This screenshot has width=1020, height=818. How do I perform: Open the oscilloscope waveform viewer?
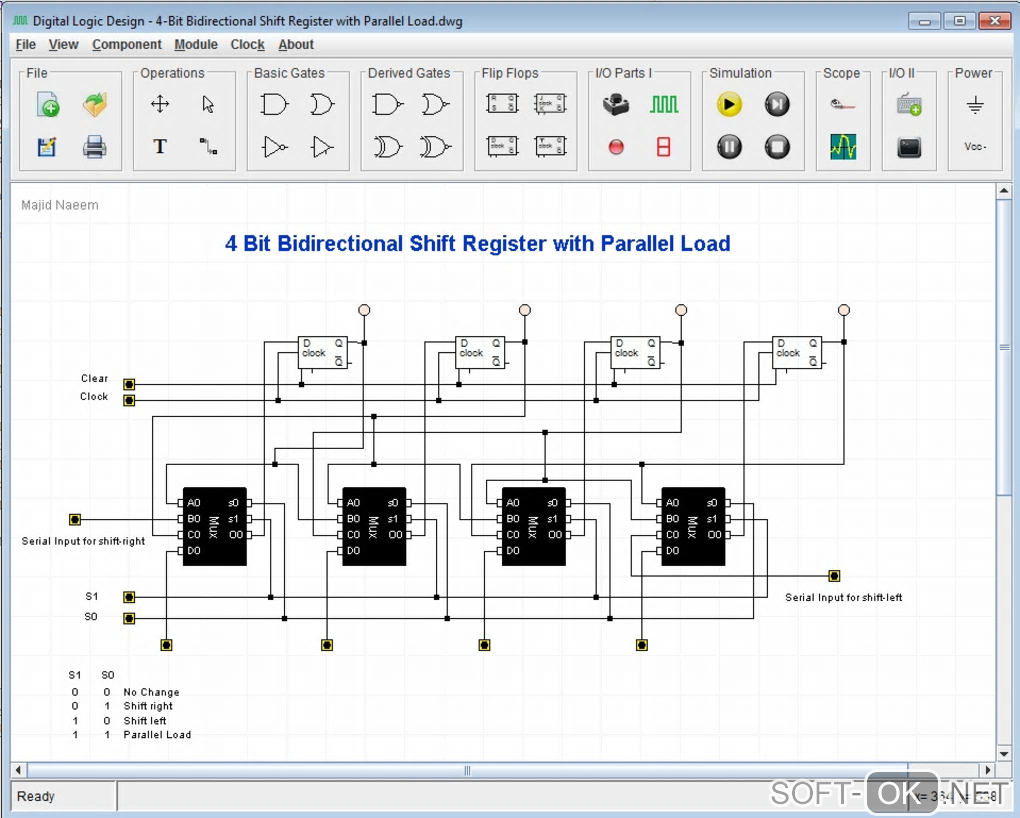[x=843, y=147]
